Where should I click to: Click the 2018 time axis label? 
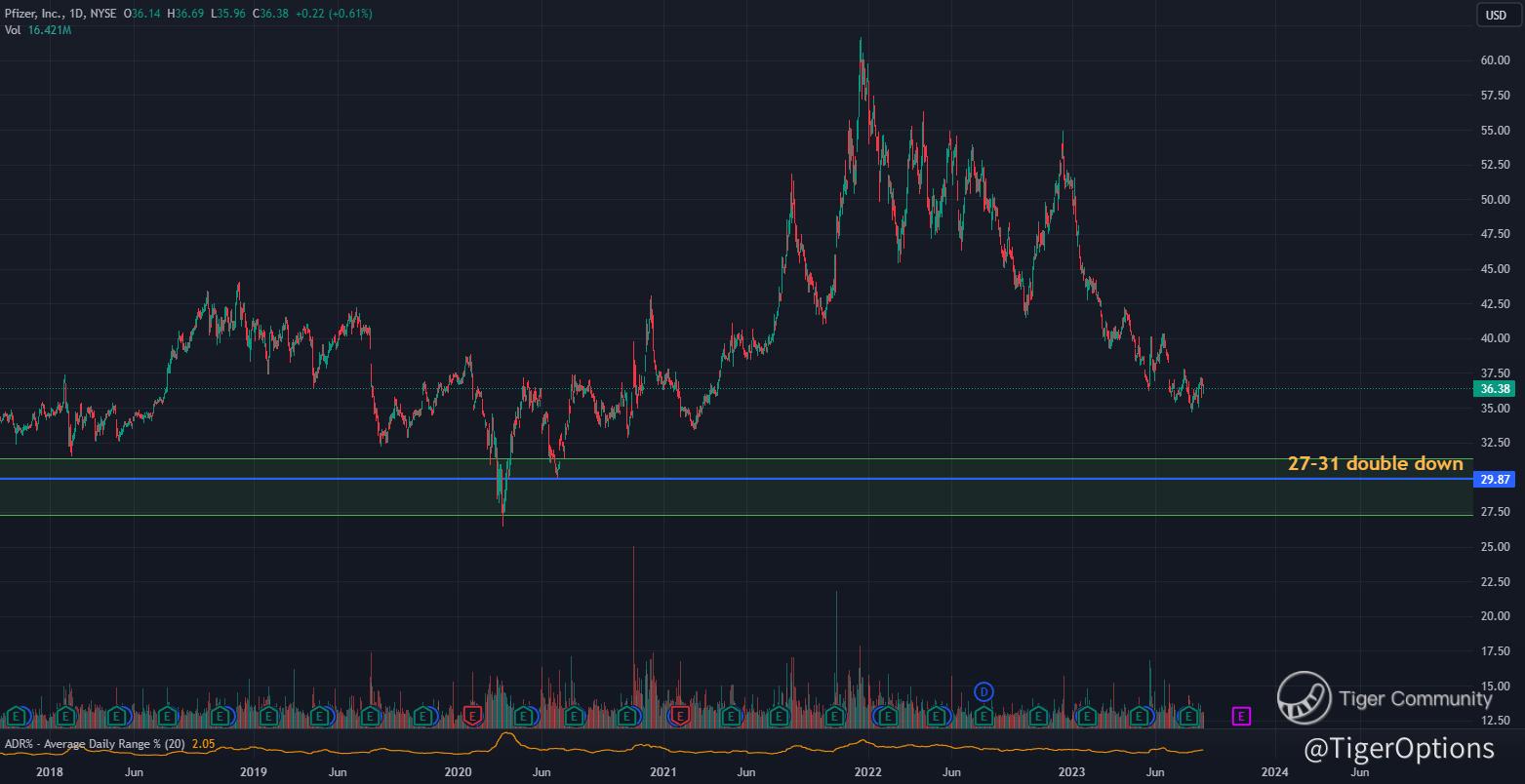coord(48,772)
